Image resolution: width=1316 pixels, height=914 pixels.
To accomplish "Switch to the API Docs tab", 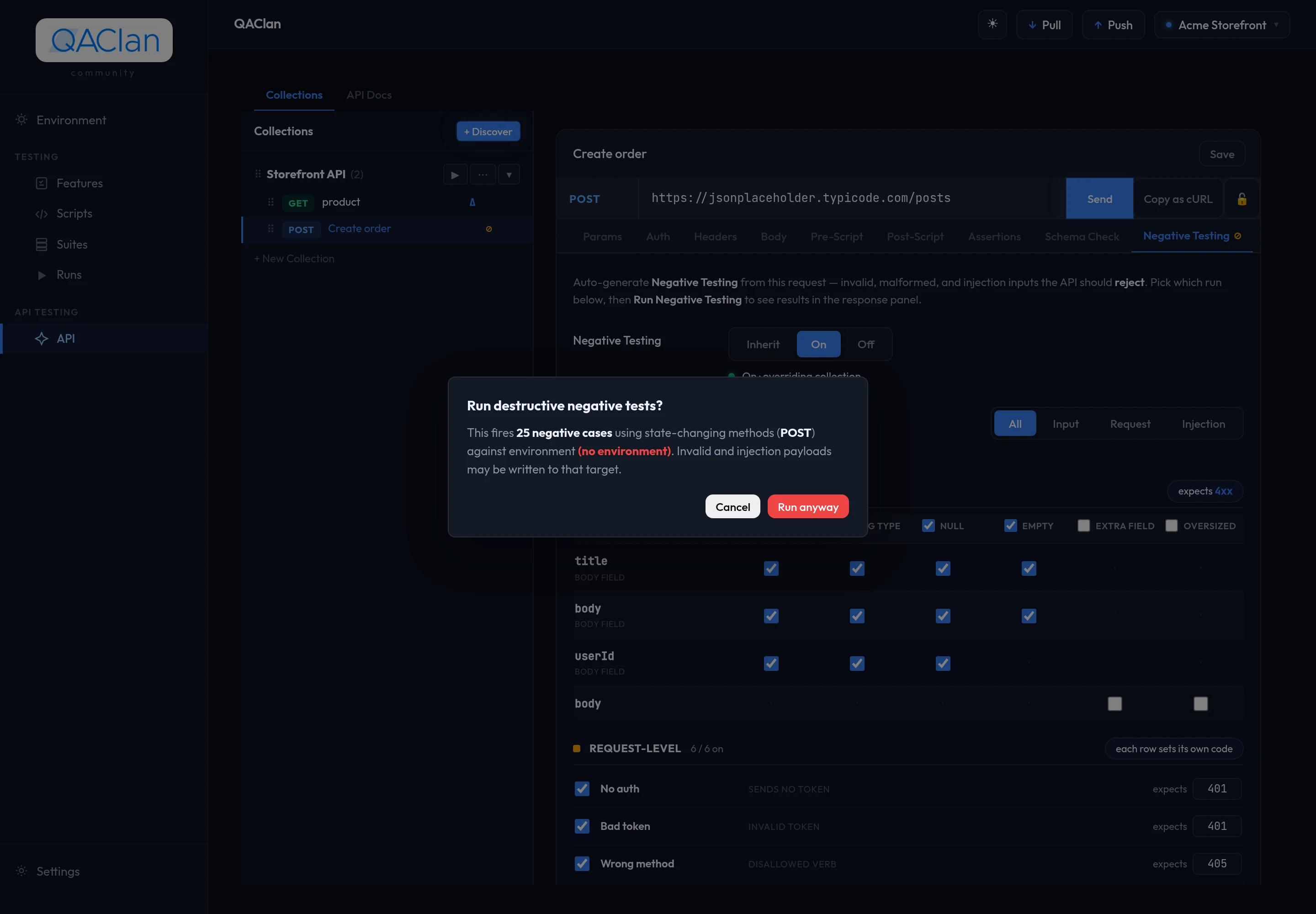I will tap(369, 95).
